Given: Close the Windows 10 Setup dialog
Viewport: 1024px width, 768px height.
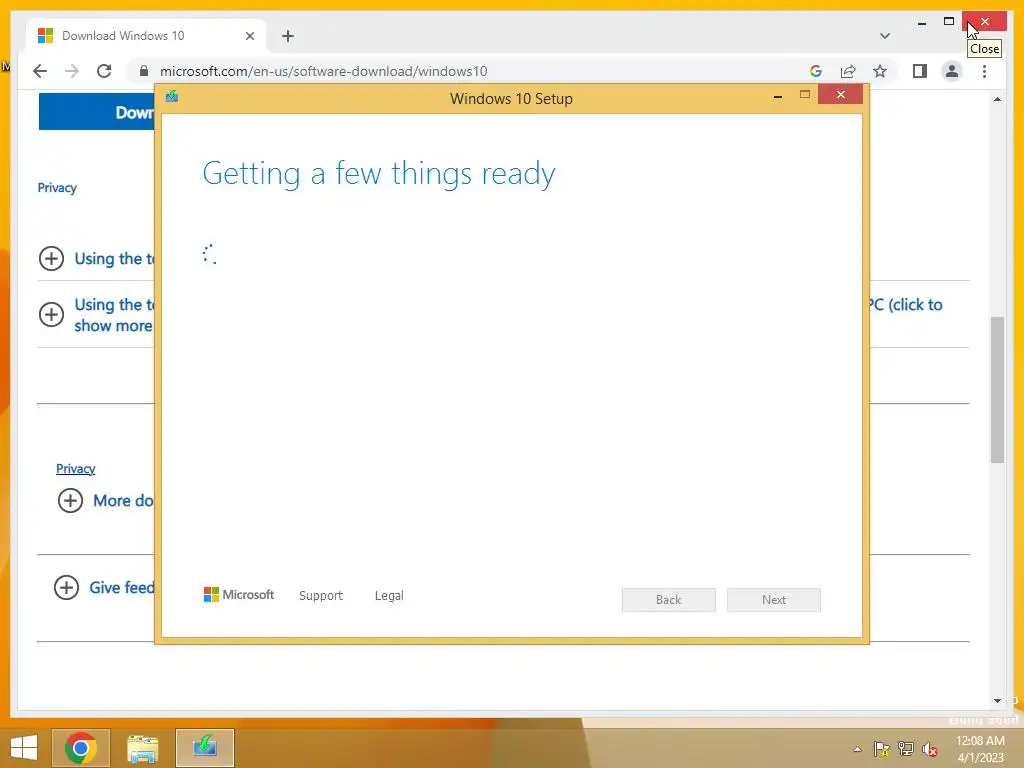Looking at the screenshot, I should (x=840, y=95).
